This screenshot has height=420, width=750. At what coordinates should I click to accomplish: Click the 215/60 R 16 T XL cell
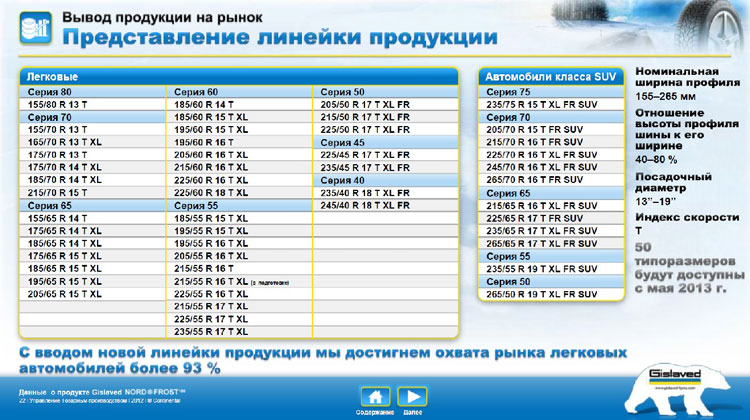click(239, 167)
